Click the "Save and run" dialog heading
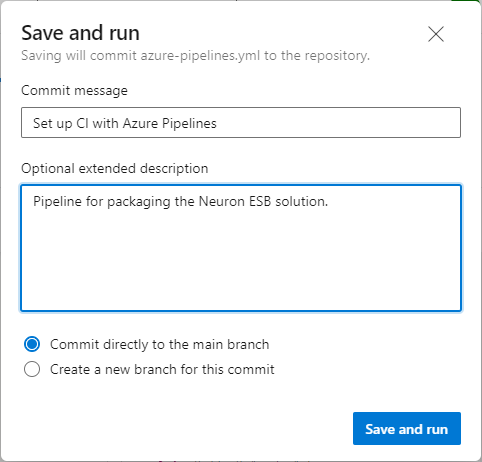Viewport: 482px width, 462px height. (80, 33)
